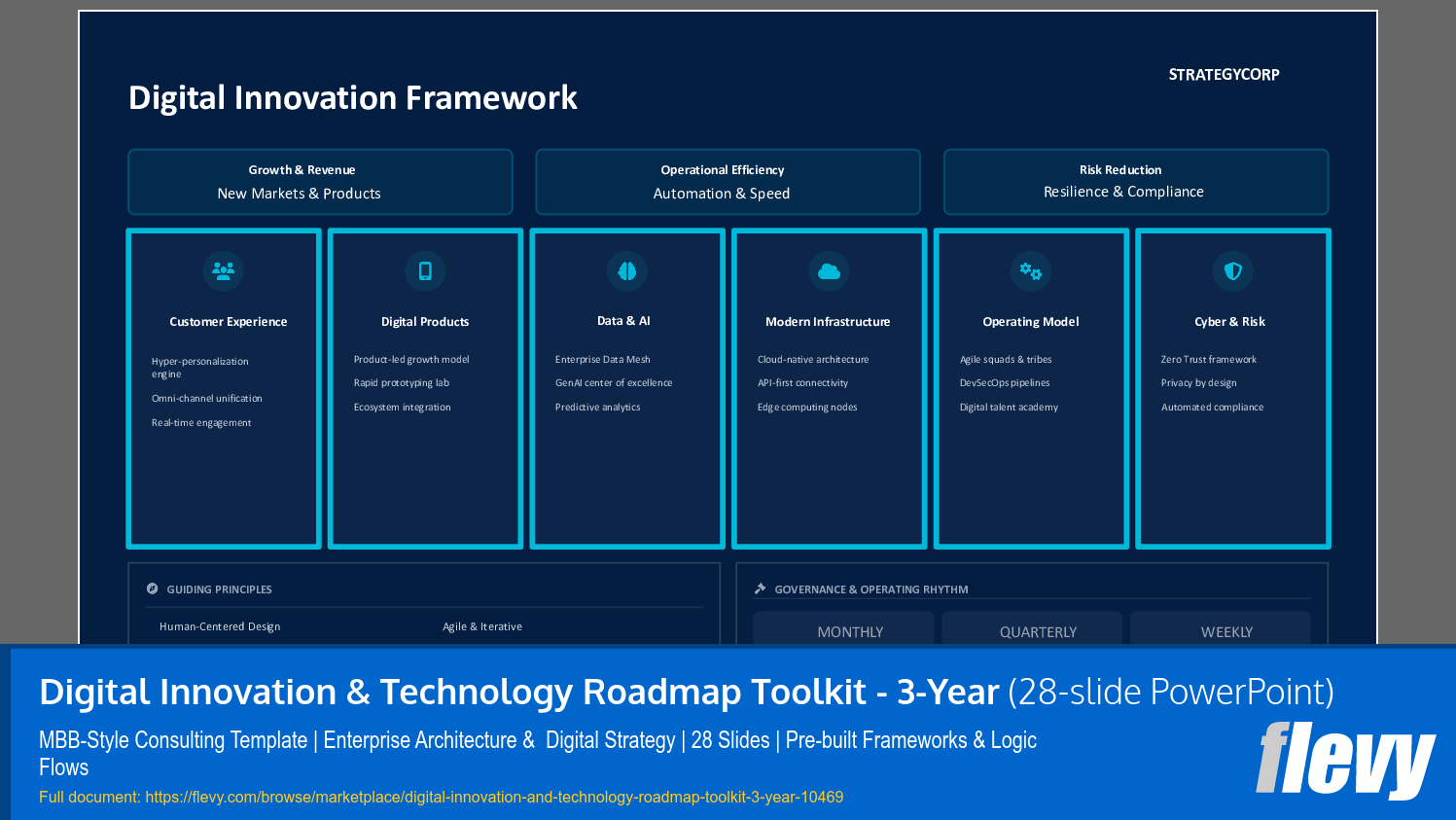Select the Customer Experience people icon
This screenshot has height=820, width=1456.
[x=223, y=271]
